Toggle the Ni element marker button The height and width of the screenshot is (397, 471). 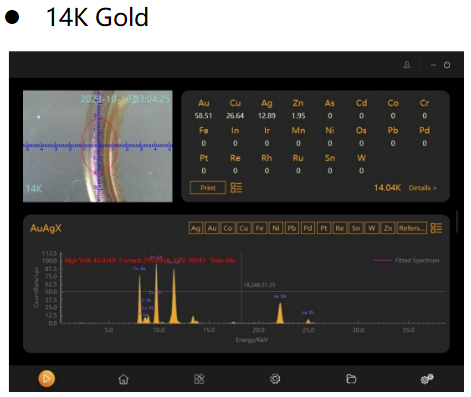[x=276, y=228]
